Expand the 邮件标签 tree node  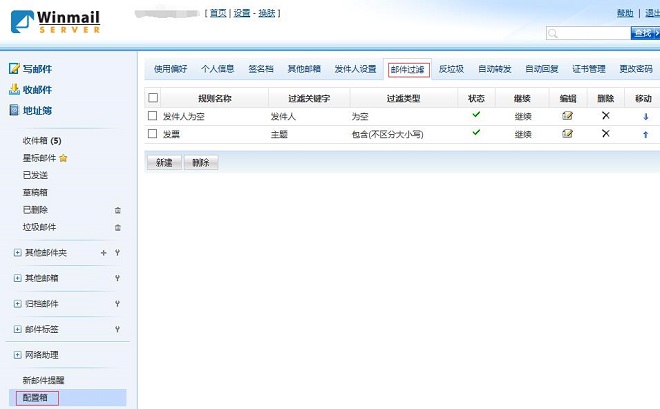pos(17,329)
